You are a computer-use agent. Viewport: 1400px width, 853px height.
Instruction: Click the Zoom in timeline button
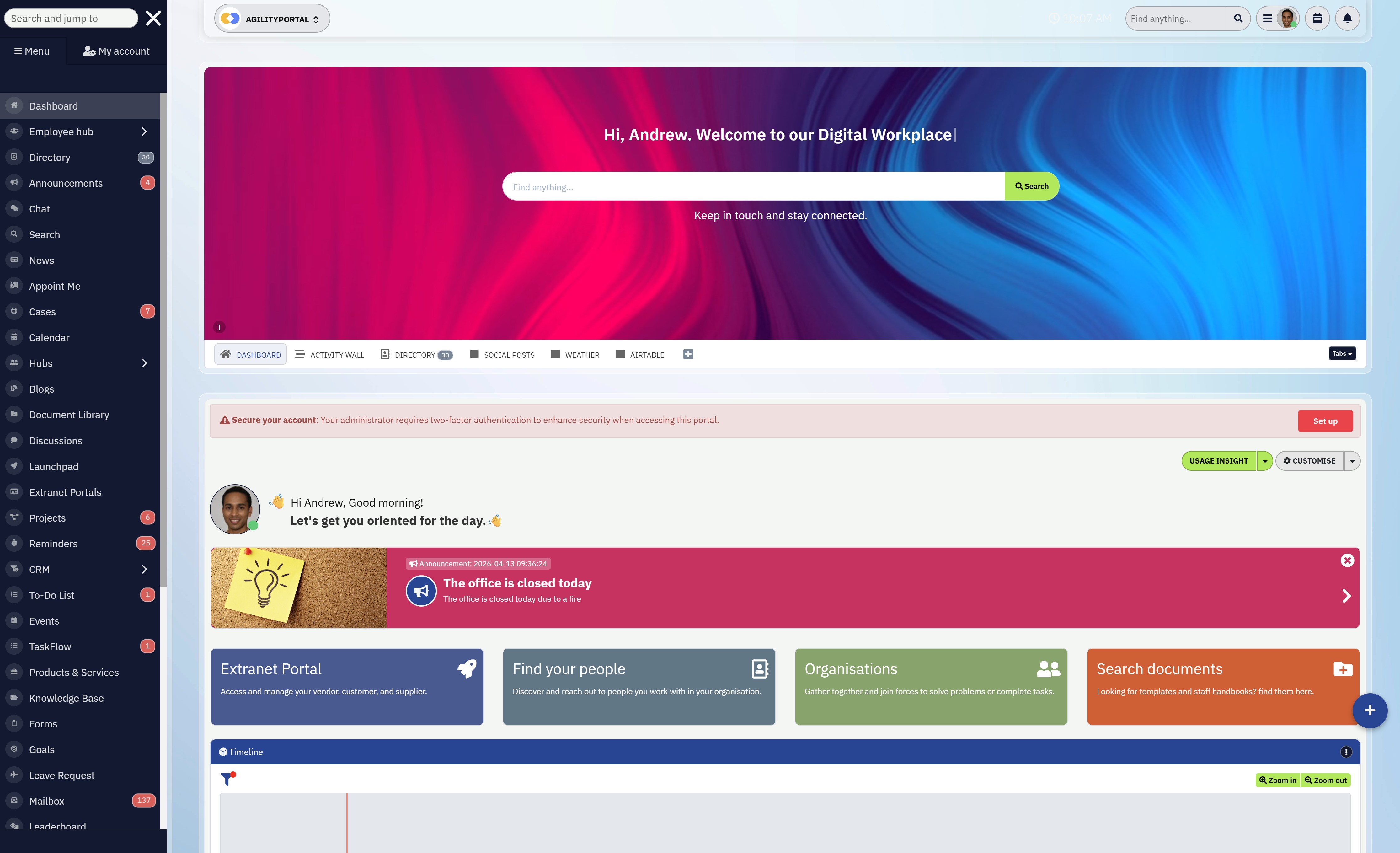coord(1278,780)
